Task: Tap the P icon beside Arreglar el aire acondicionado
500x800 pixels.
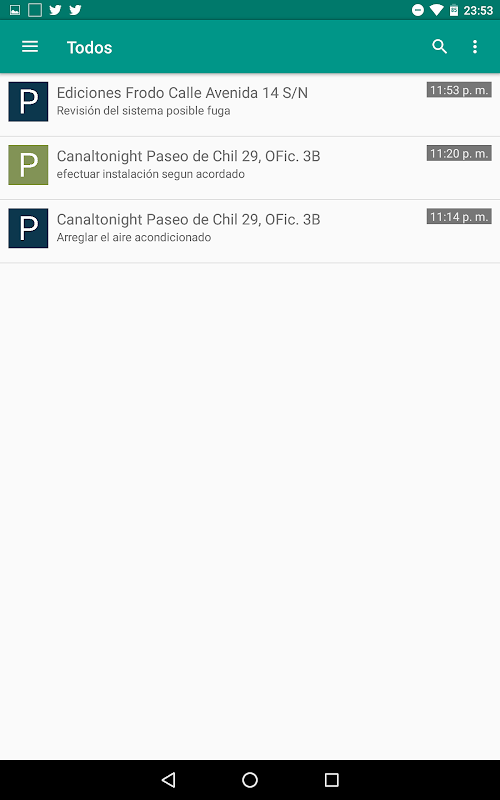Action: point(28,228)
